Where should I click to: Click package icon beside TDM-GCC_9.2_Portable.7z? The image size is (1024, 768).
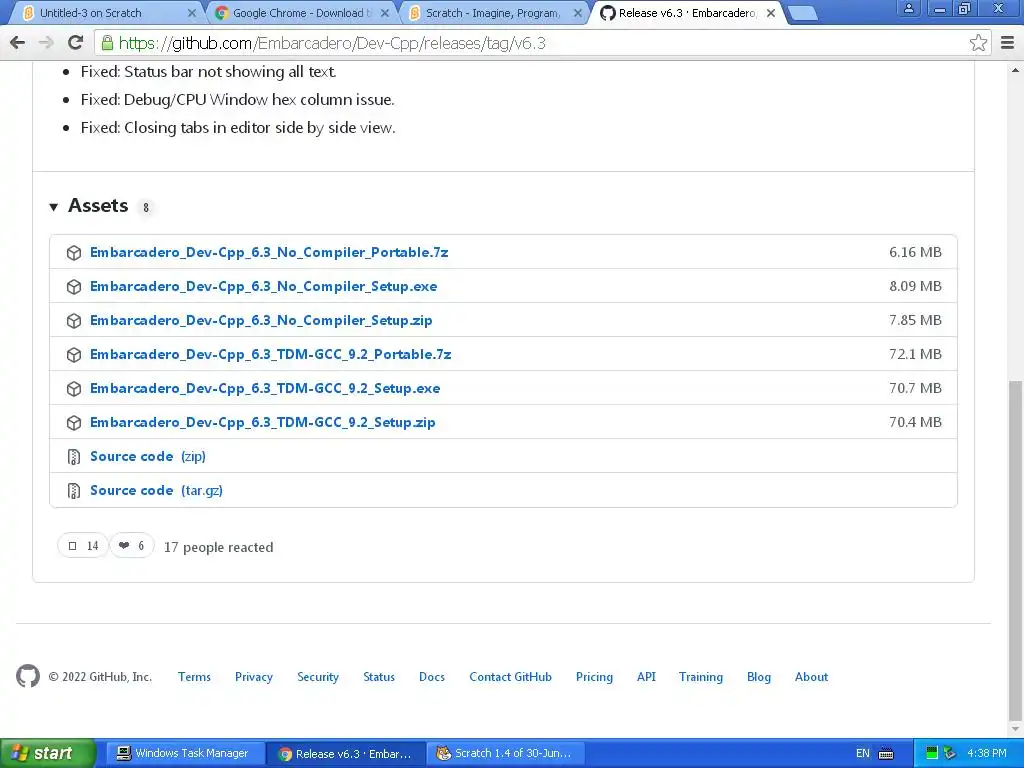(x=74, y=355)
